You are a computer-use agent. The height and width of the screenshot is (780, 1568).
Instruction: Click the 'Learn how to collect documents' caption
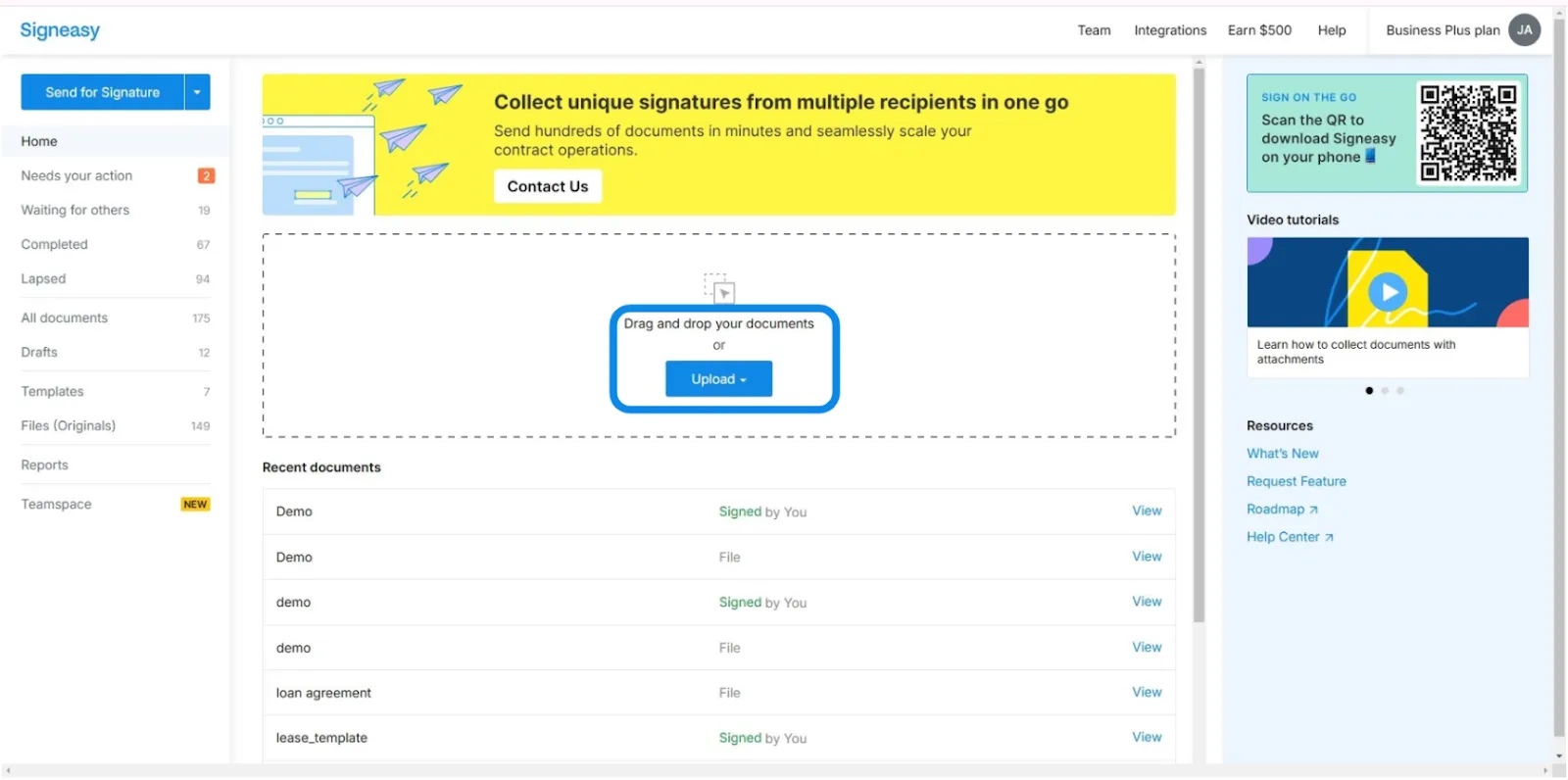tap(1355, 352)
